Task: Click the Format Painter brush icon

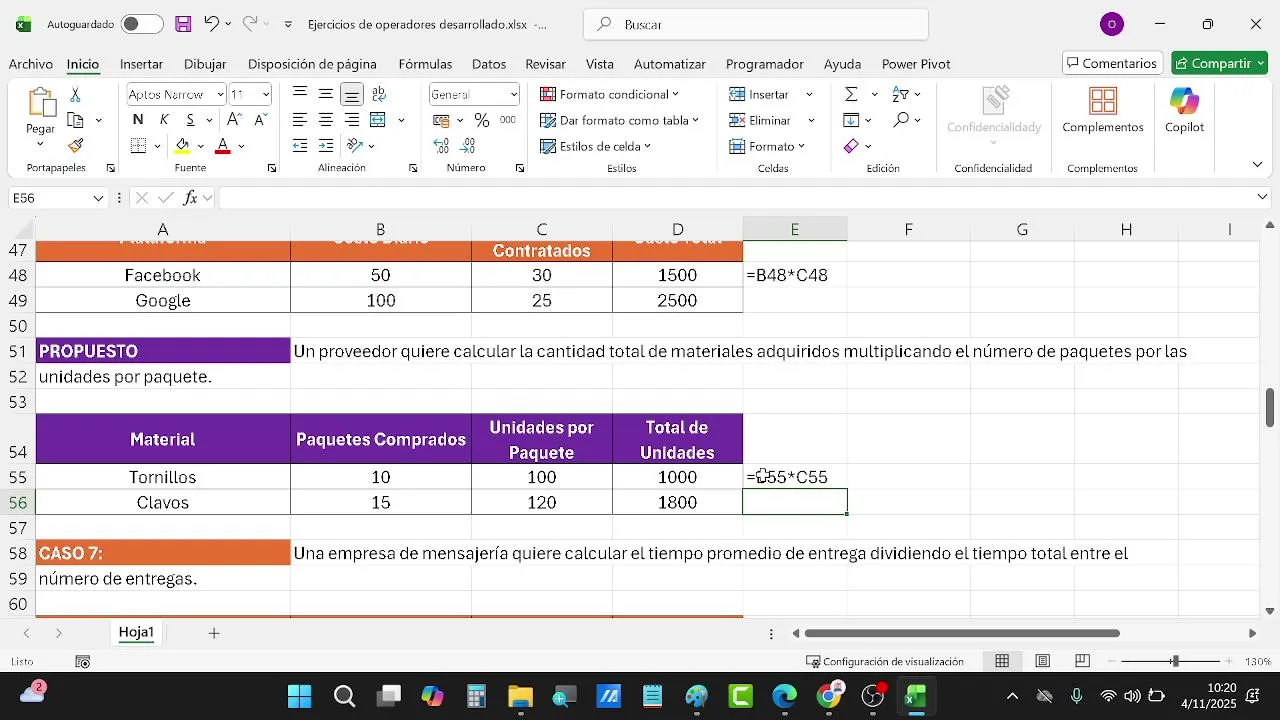Action: coord(75,146)
